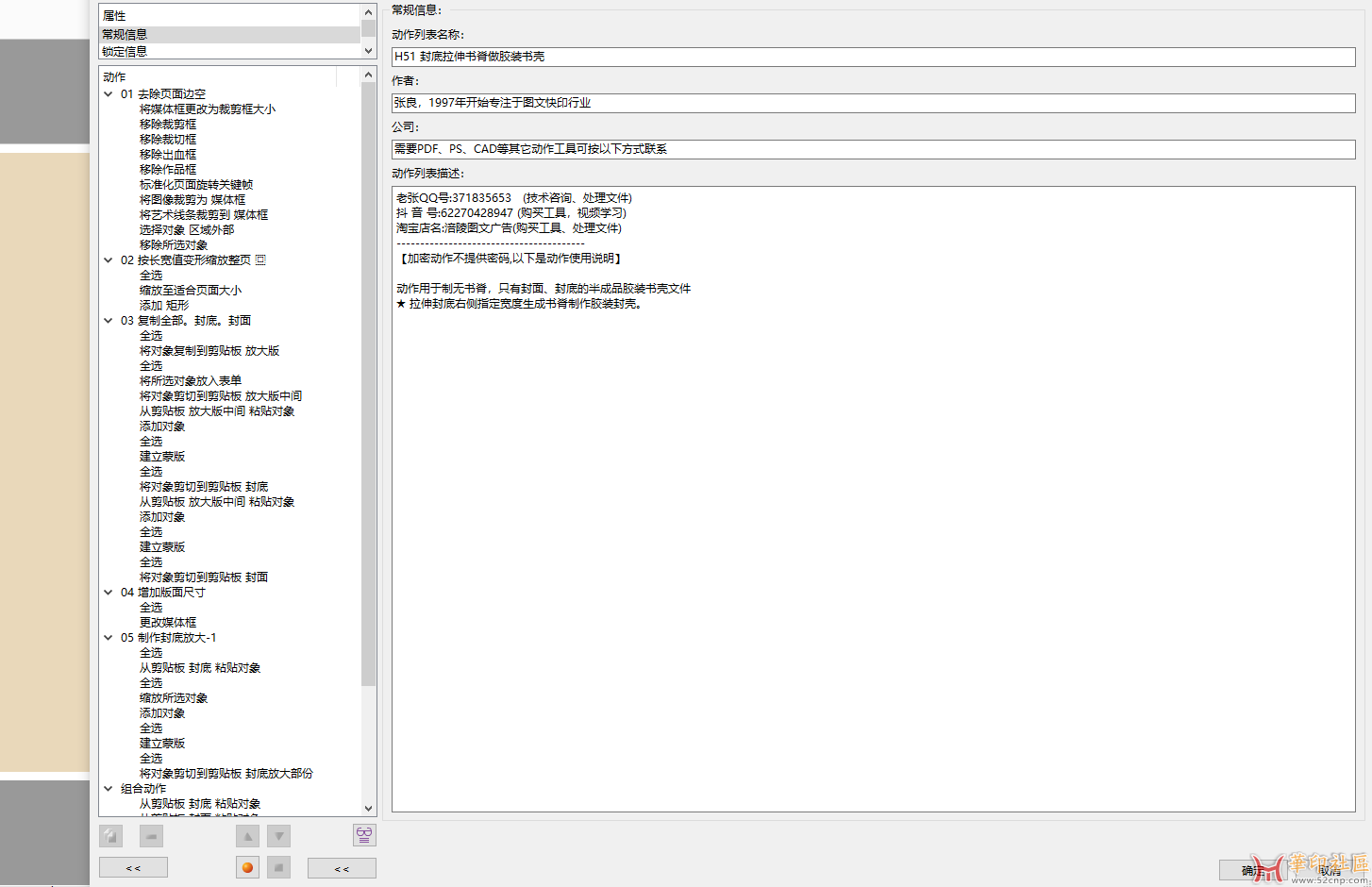Select action '缩放至适合页面大小'
The image size is (1372, 887).
coord(191,291)
